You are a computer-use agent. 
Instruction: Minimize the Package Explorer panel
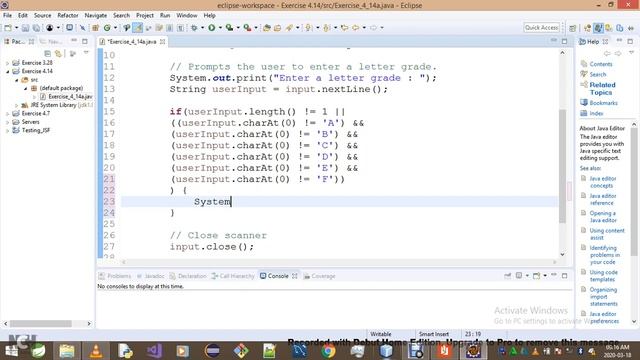74,41
